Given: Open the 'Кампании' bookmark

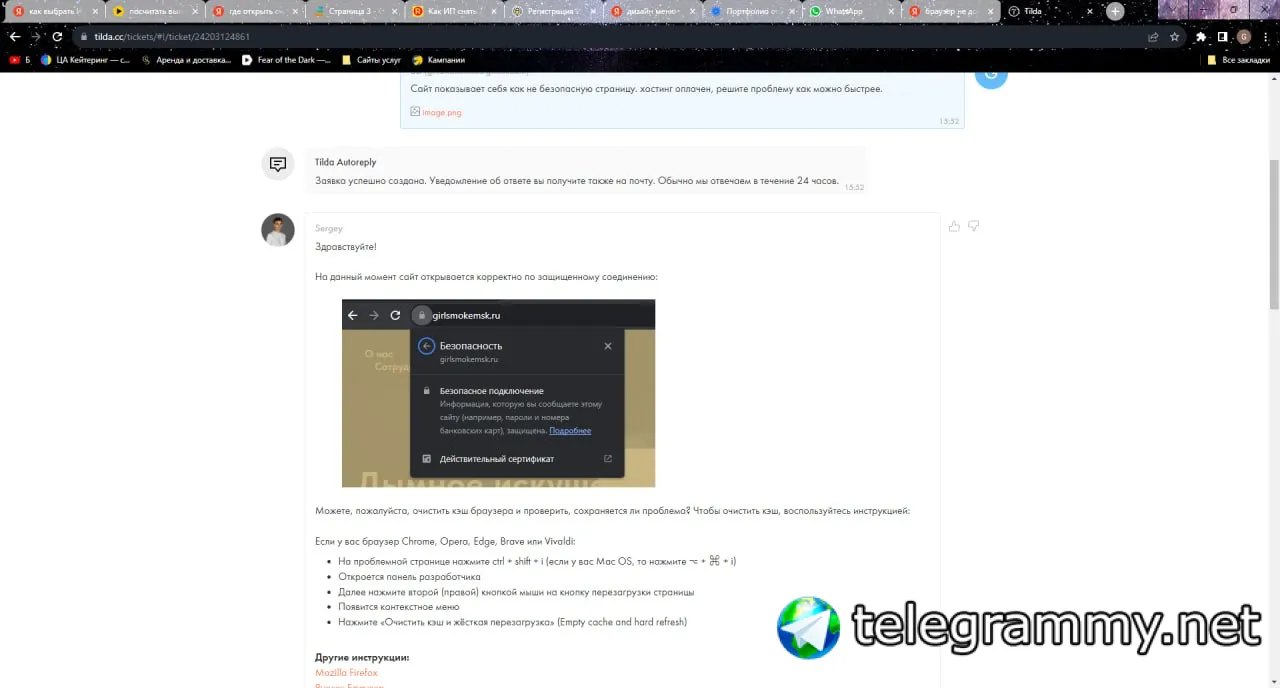Looking at the screenshot, I should pos(438,60).
